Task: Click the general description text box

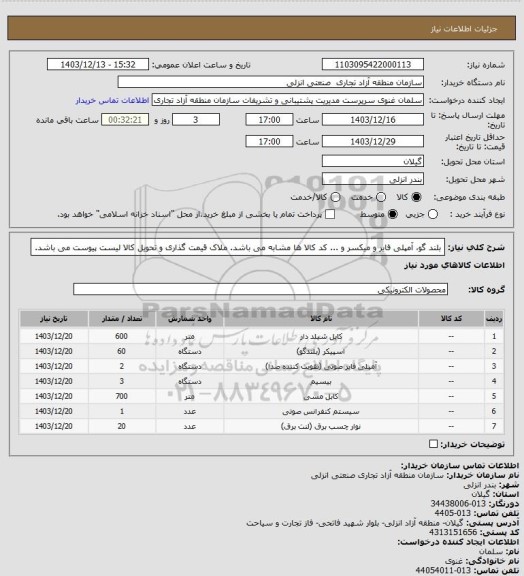Action: point(237,247)
